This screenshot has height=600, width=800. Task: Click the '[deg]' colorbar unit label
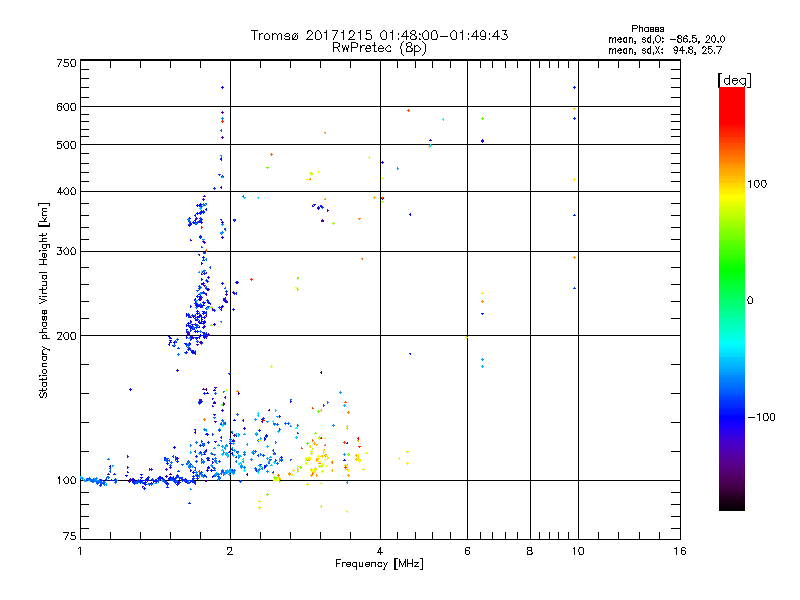(734, 80)
